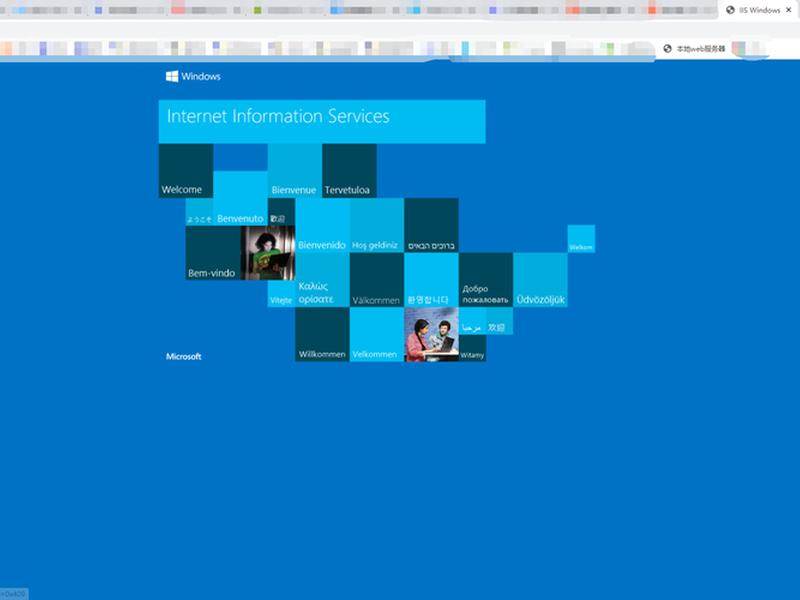Screen dimensions: 800x600
Task: Select the Bienvenue tile
Action: pyautogui.click(x=295, y=171)
